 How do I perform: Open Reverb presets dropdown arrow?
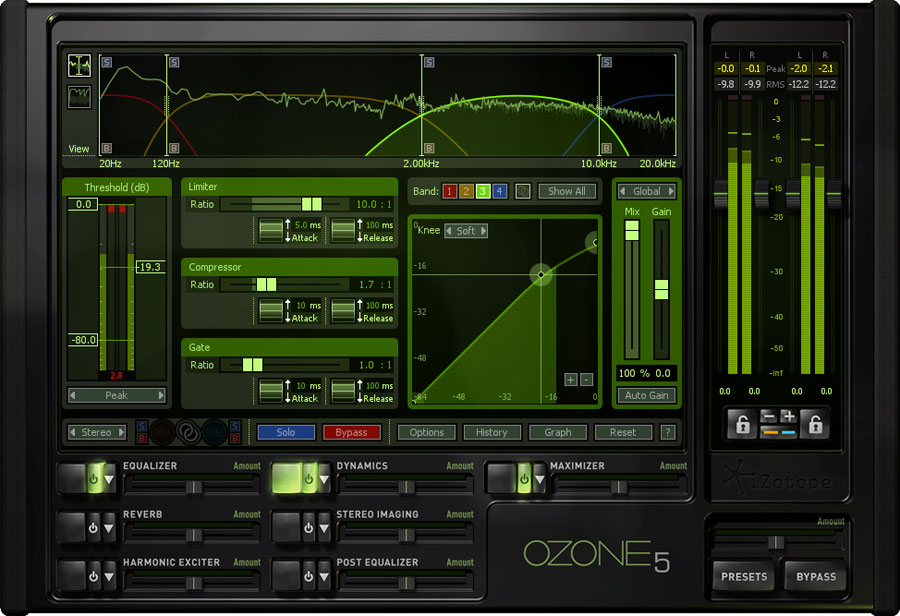(x=109, y=528)
